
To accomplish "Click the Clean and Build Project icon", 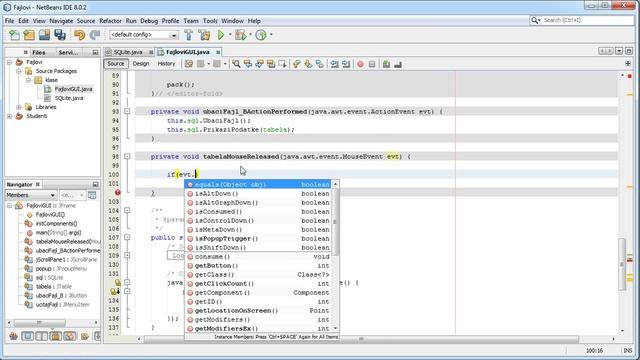I will point(204,35).
